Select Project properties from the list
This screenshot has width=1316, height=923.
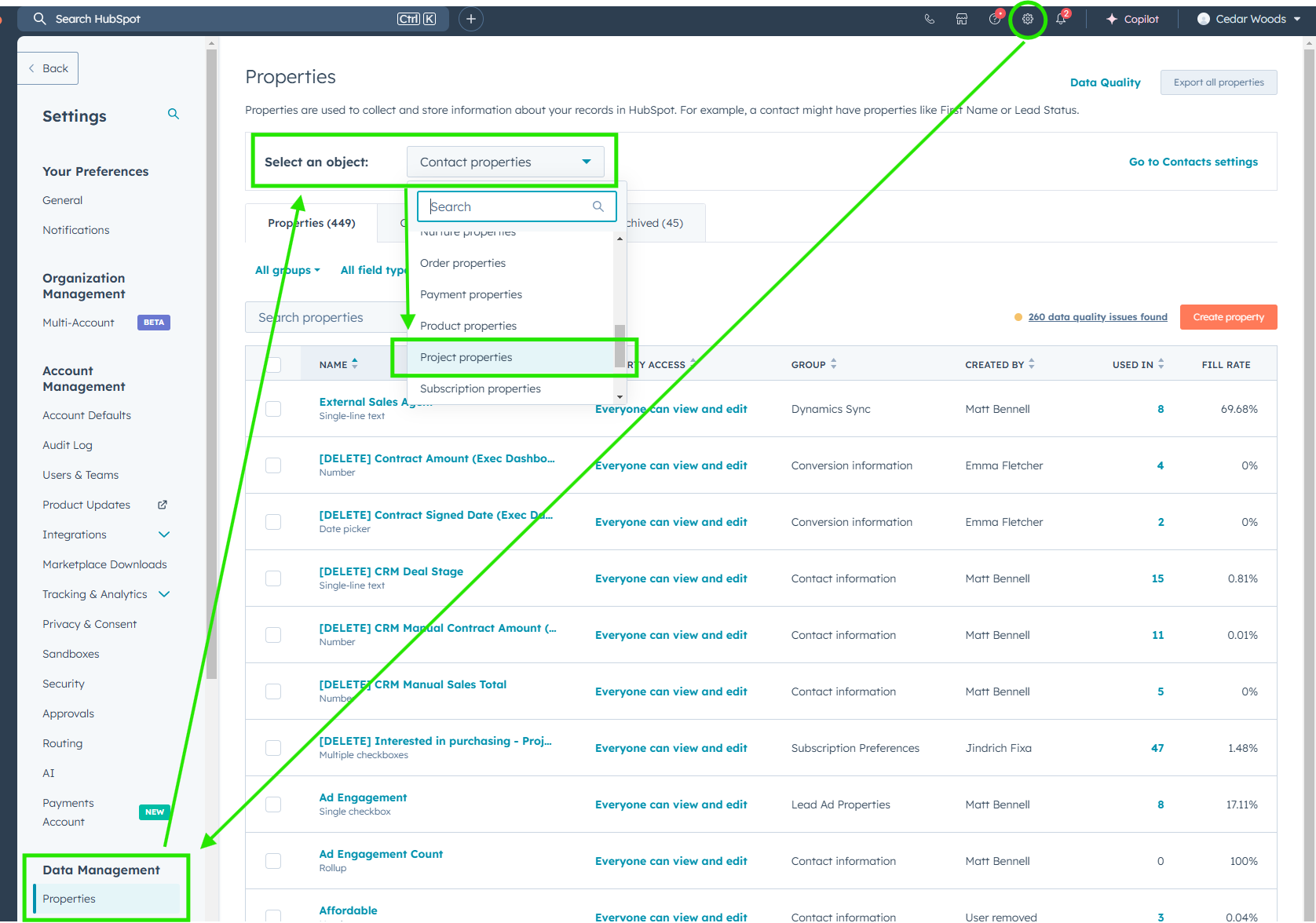[510, 357]
